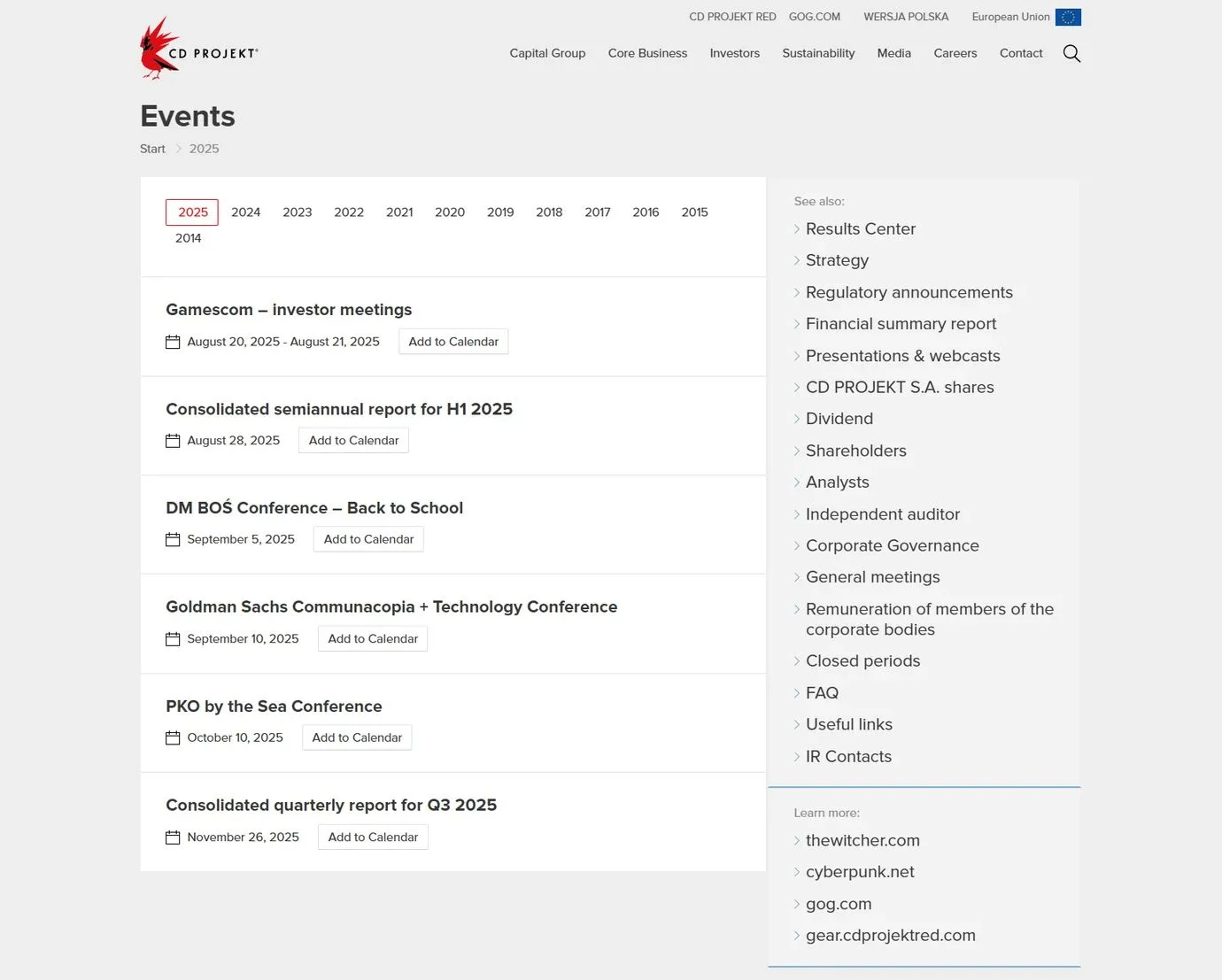The width and height of the screenshot is (1222, 980).
Task: Add DM BOŚ Conference to calendar
Action: (x=368, y=539)
